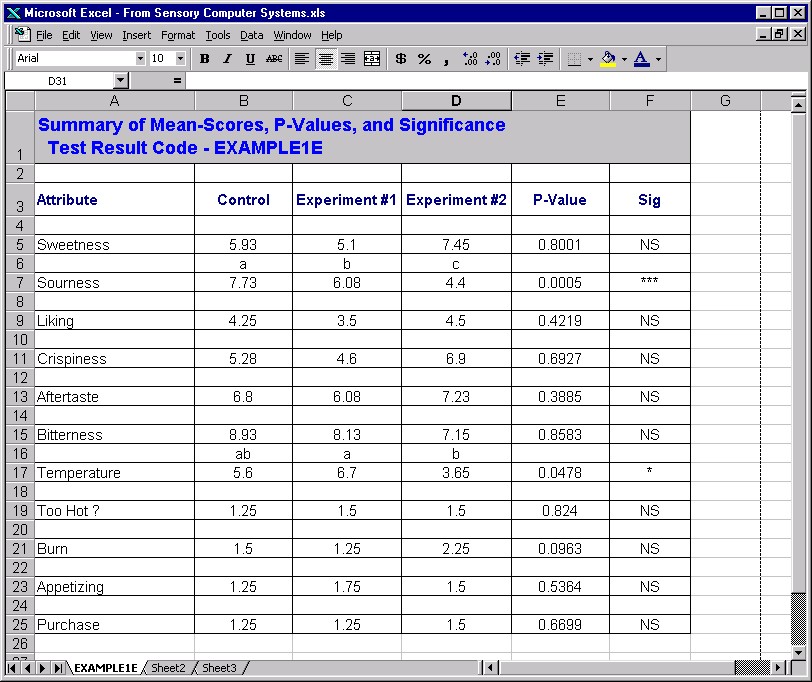Click the strikethrough ABC icon
Viewport: 812px width, 682px height.
[x=274, y=59]
